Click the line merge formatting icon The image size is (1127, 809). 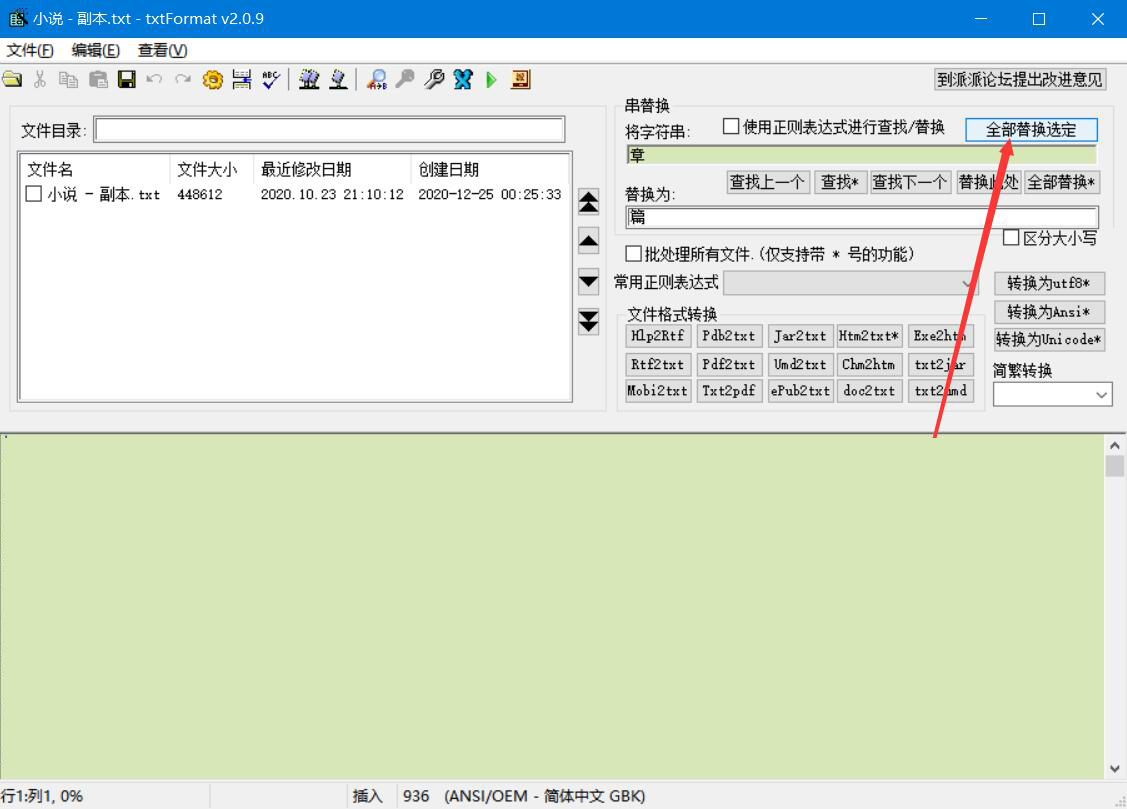(242, 79)
